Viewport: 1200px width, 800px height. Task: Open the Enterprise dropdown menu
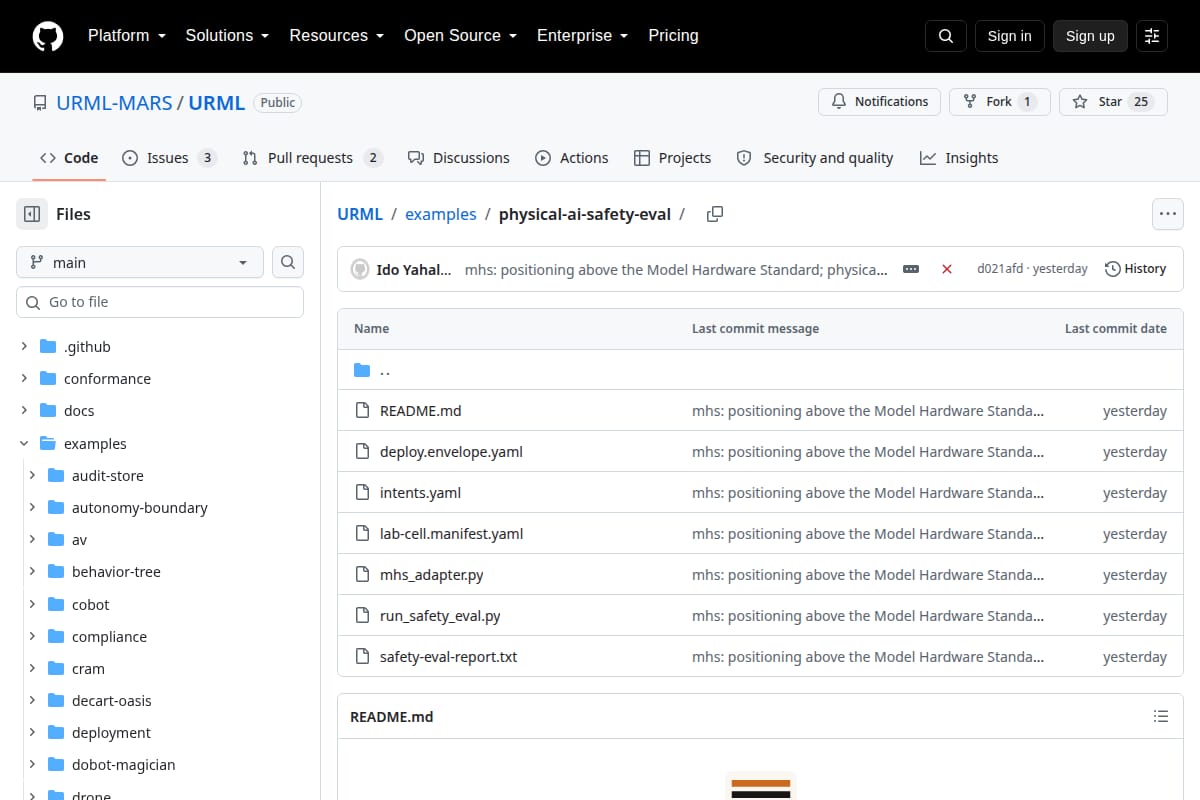click(582, 36)
